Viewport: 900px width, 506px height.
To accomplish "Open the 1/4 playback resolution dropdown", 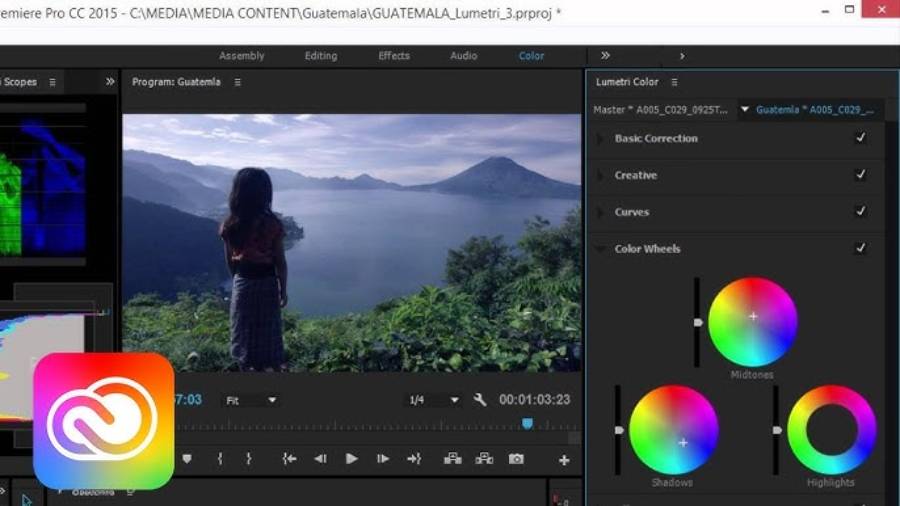I will 433,400.
